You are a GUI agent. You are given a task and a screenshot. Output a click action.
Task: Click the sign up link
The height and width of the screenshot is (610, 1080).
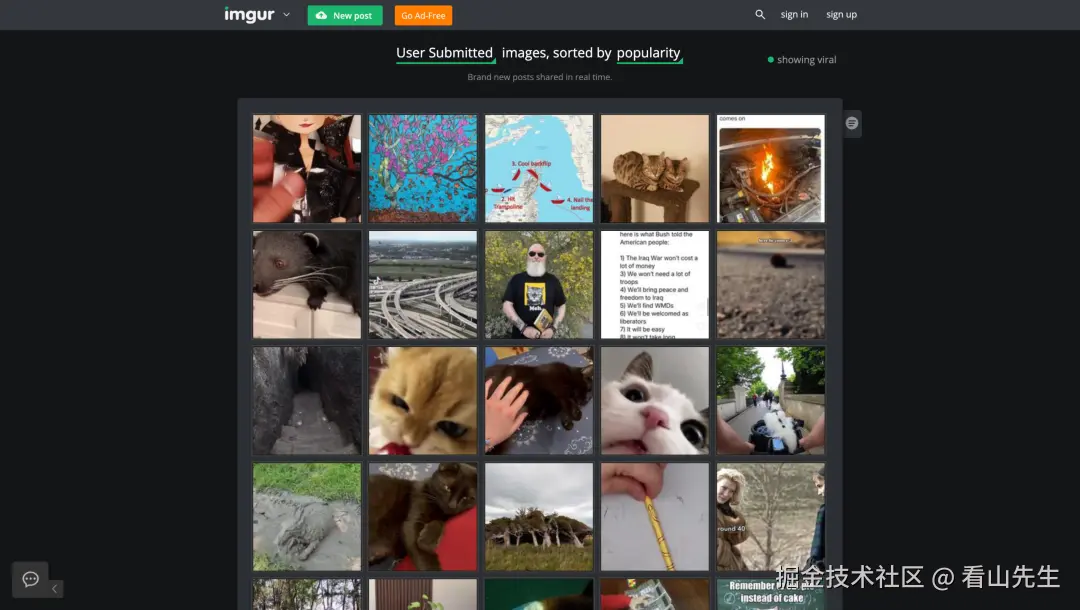(841, 14)
